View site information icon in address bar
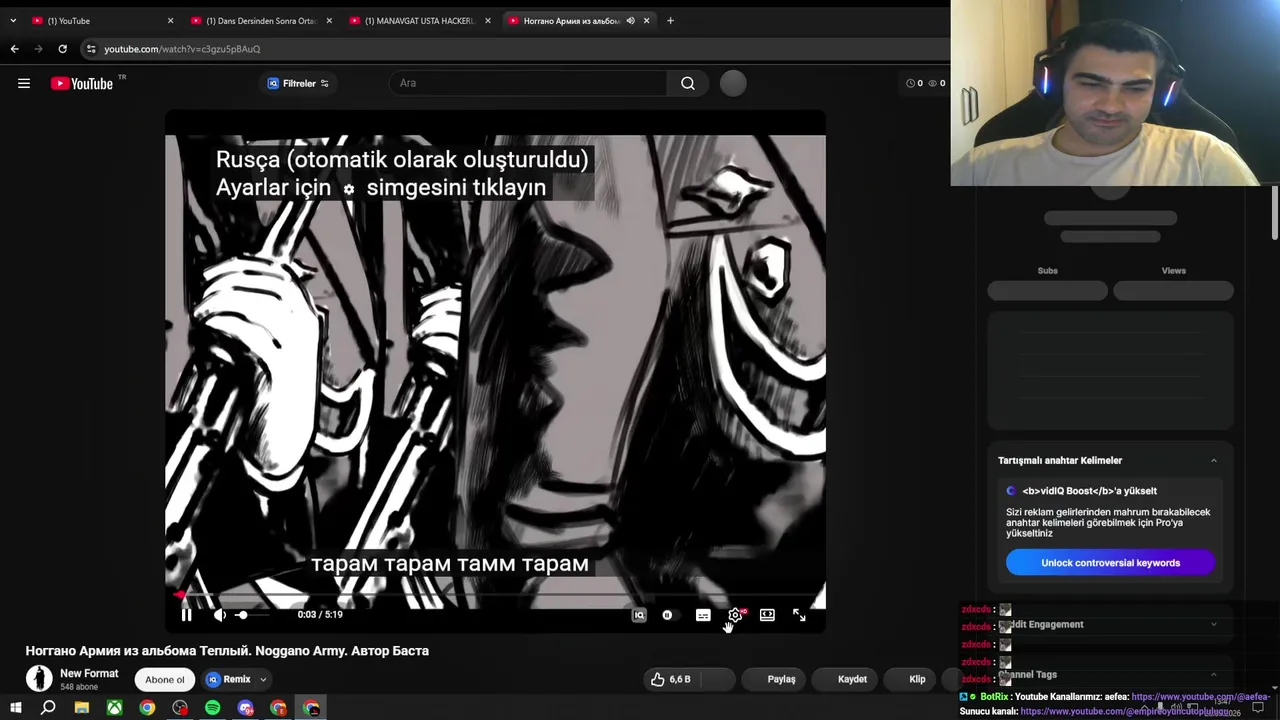 pyautogui.click(x=91, y=49)
